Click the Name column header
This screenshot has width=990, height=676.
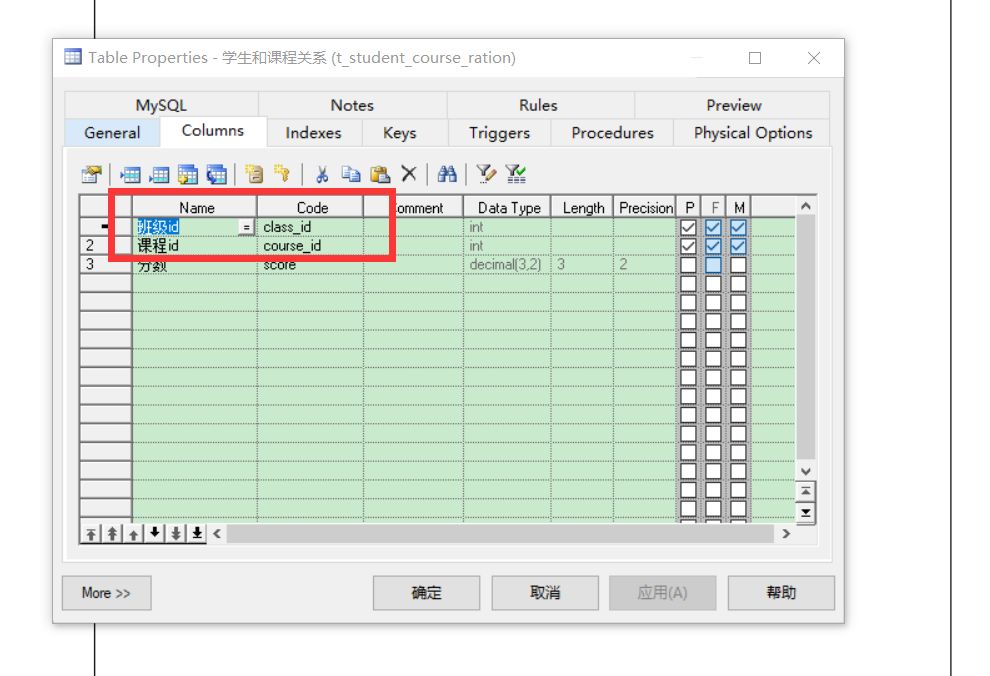tap(194, 208)
